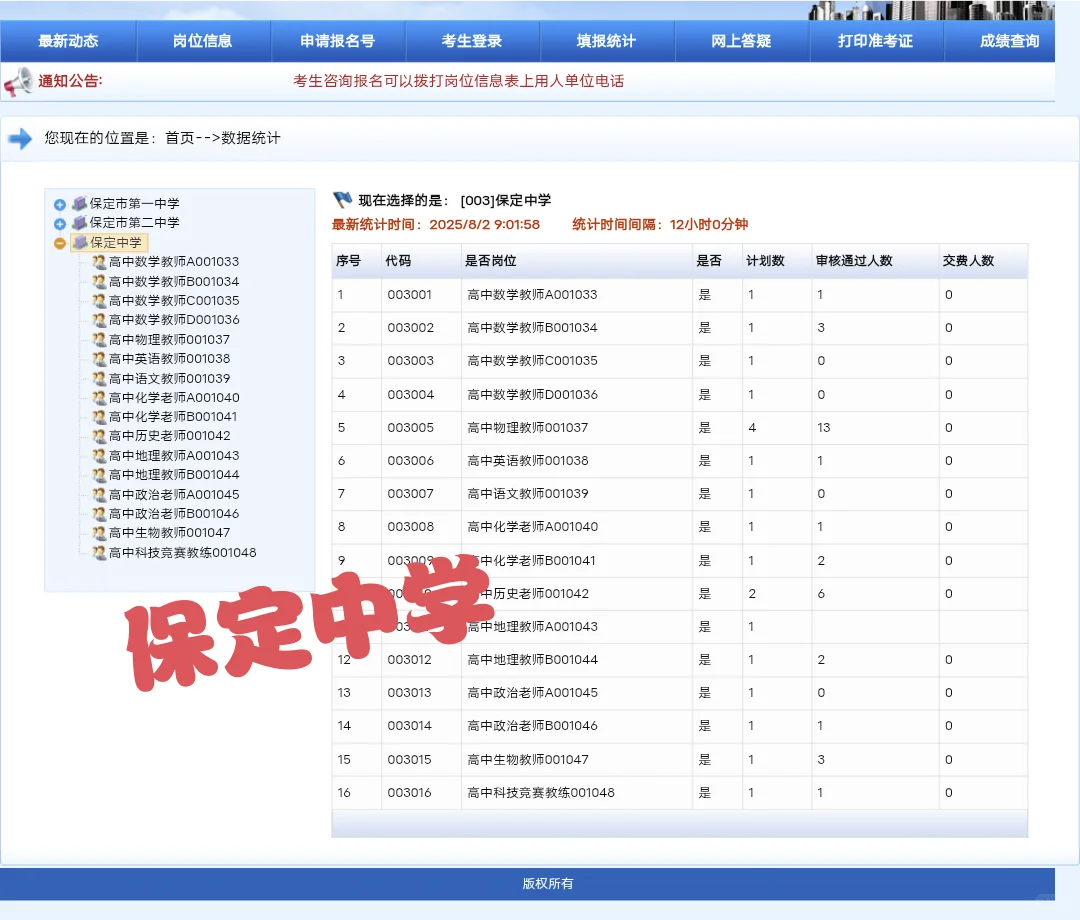Click the people icon for 高中科技竞赛教练001048
The image size is (1080, 920).
pos(99,553)
